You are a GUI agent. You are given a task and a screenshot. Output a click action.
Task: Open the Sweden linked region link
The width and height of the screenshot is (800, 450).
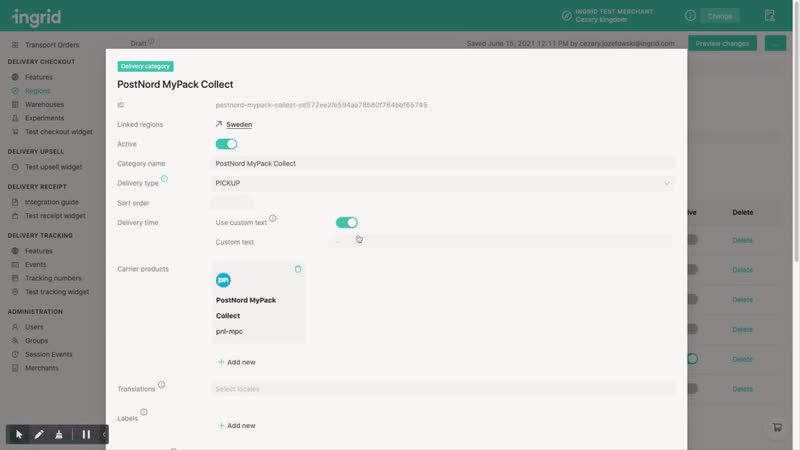(238, 125)
